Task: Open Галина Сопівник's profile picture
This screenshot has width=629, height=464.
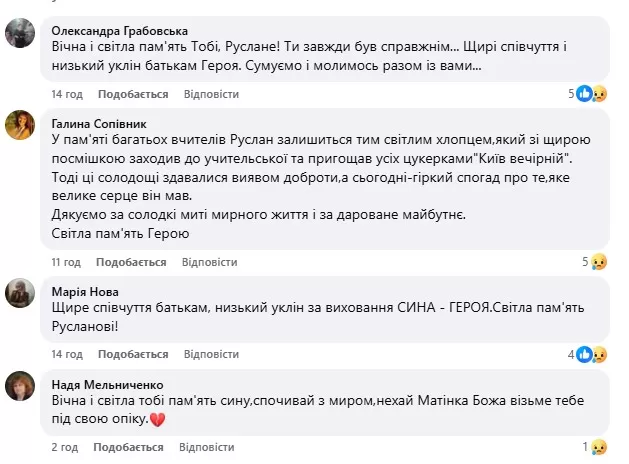Action: [21, 124]
